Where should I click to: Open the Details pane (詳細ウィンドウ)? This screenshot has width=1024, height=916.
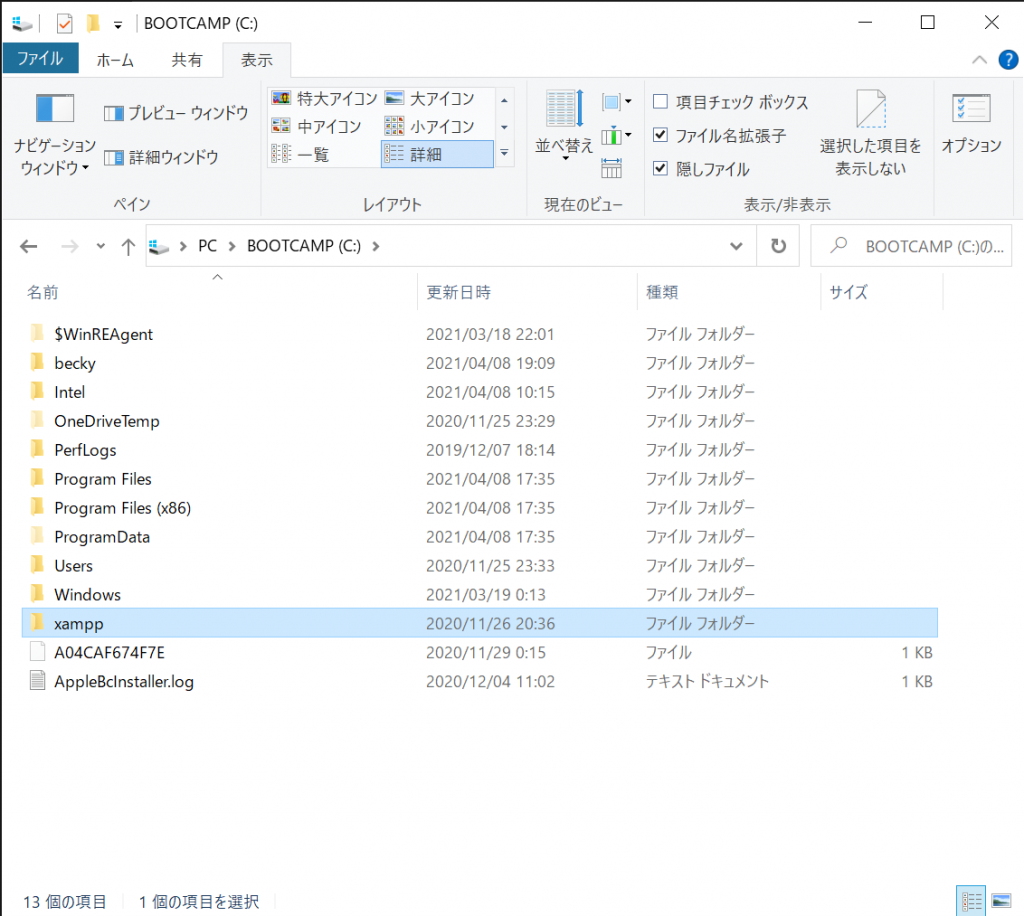point(161,157)
